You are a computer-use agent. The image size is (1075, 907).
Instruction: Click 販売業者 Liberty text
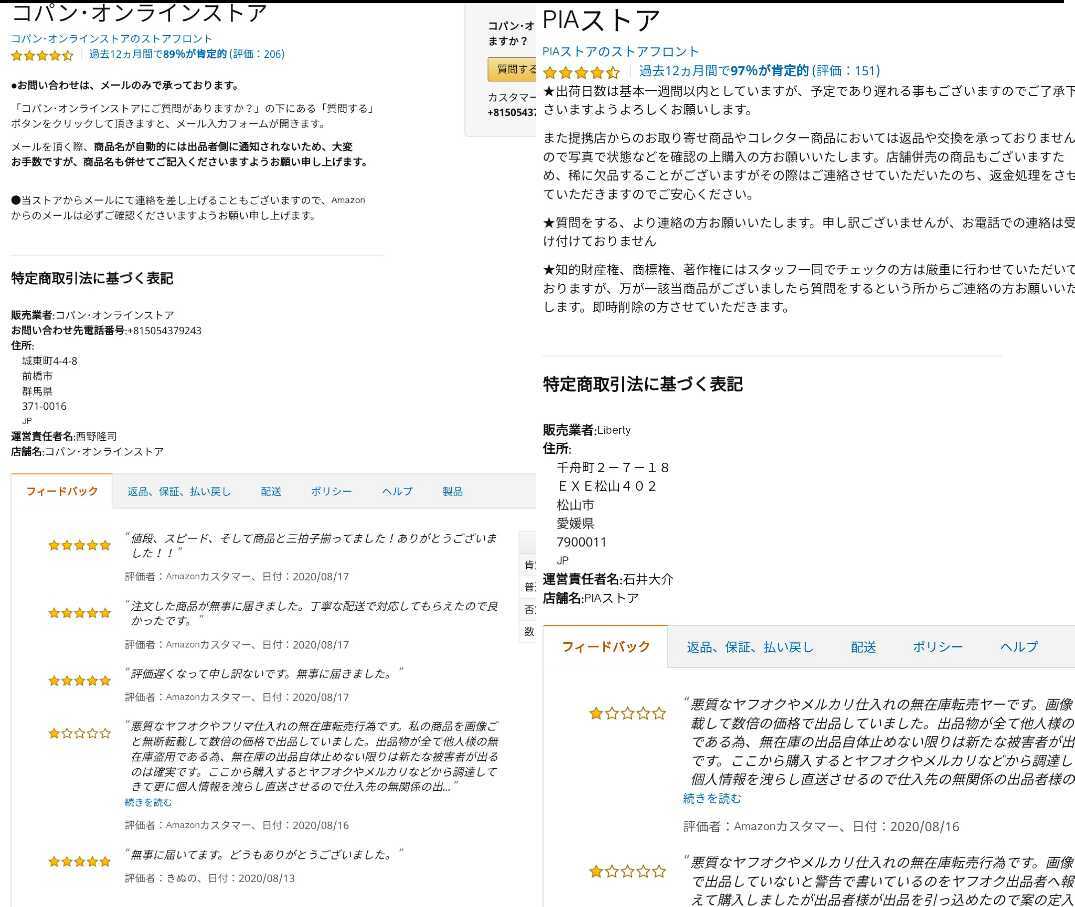tap(587, 430)
